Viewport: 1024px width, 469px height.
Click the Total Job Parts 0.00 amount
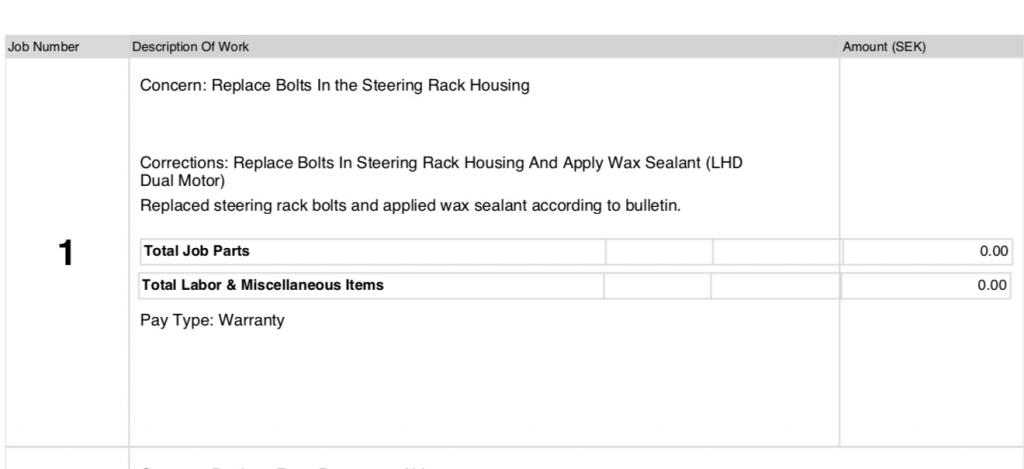pyautogui.click(x=993, y=252)
